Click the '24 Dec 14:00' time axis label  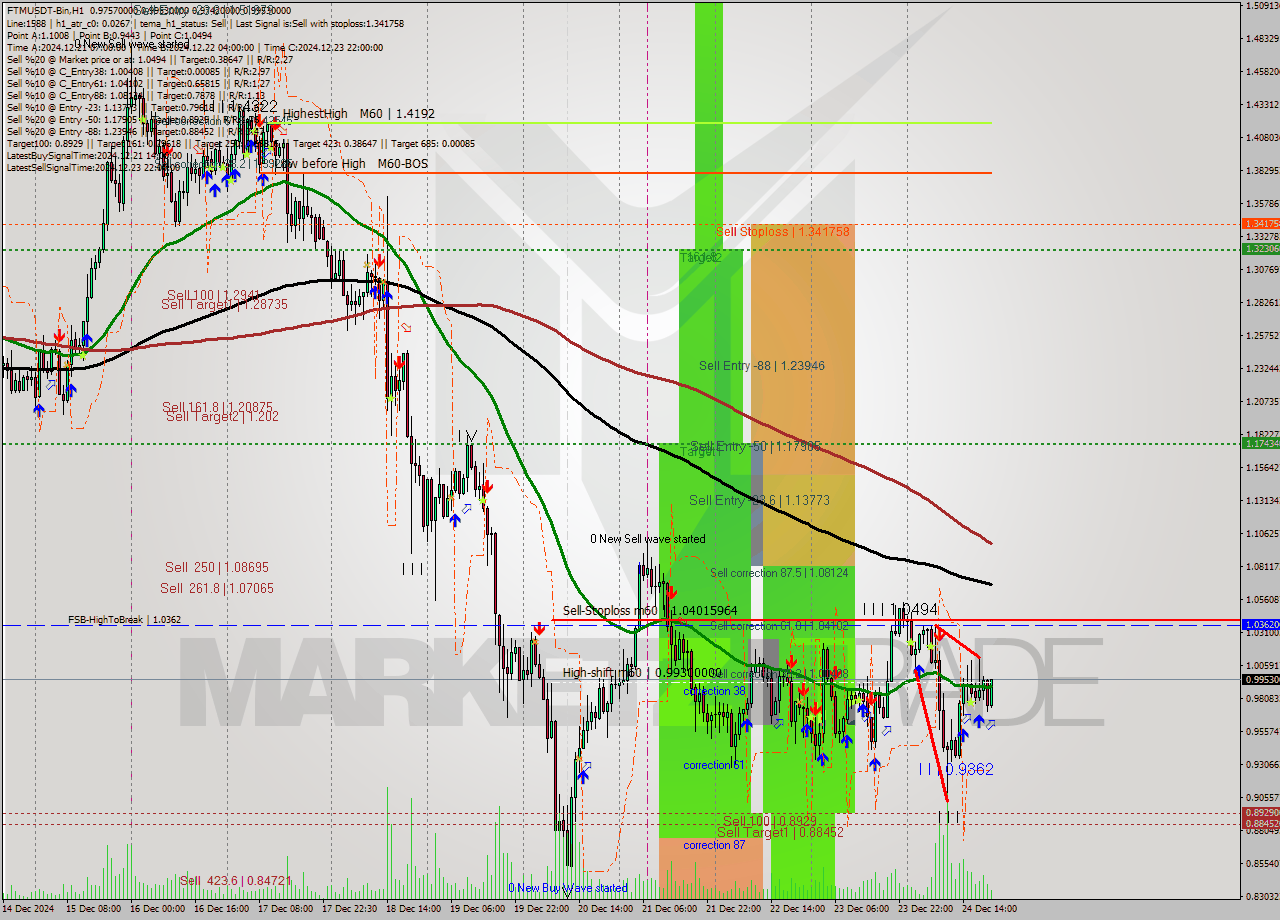(989, 909)
